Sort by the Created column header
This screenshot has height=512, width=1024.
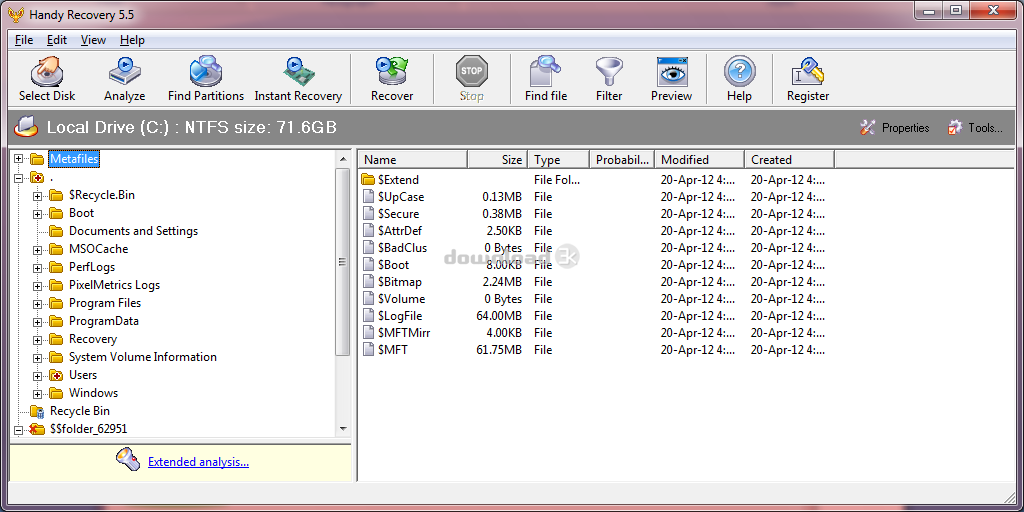click(789, 159)
